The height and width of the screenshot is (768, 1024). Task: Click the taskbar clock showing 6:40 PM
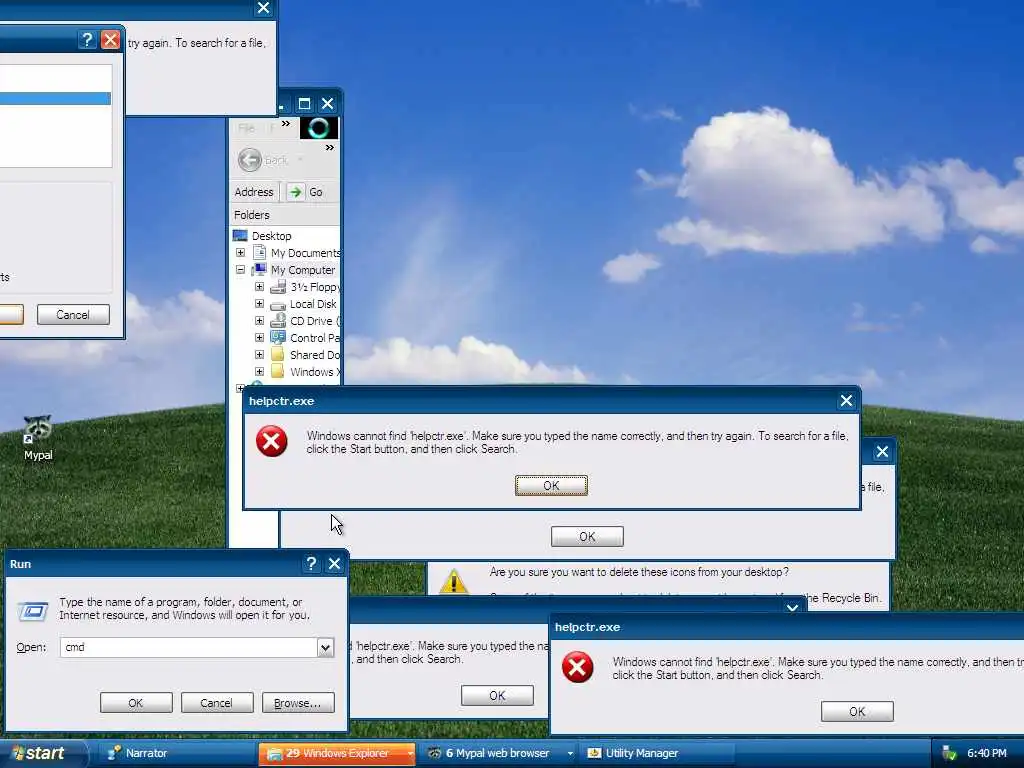click(x=987, y=754)
